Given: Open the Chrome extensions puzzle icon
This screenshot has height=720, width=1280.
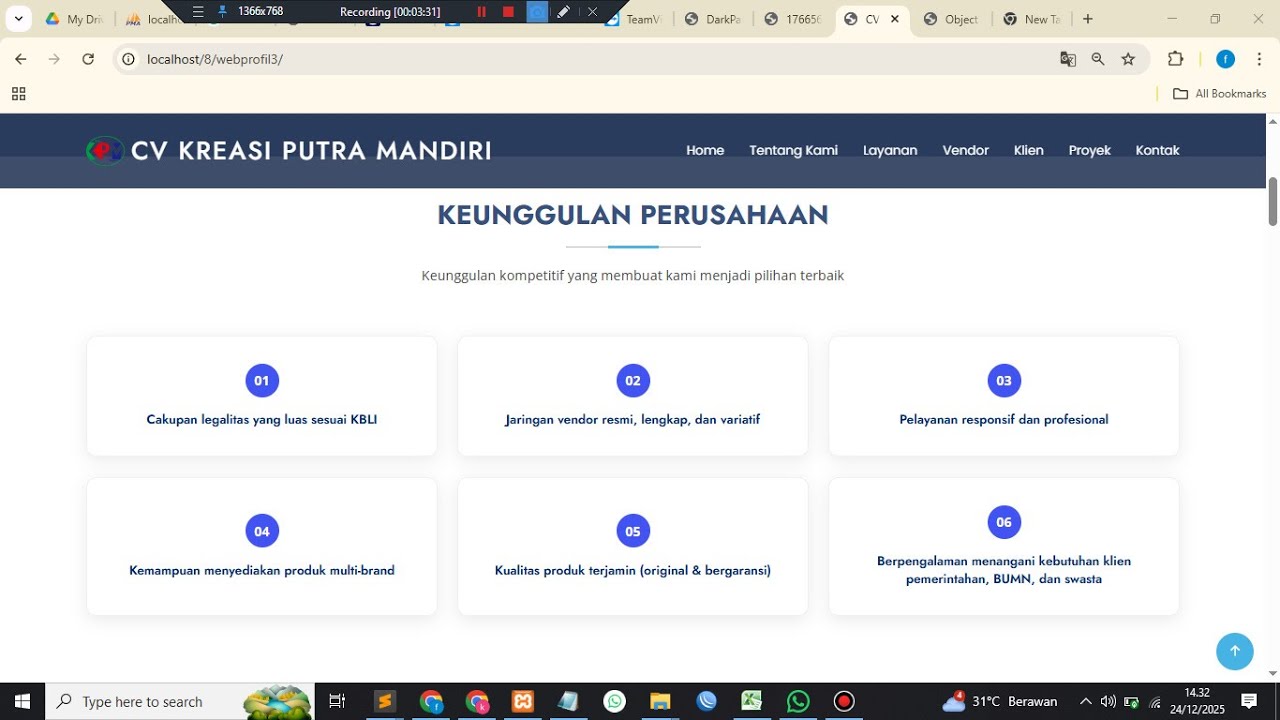Looking at the screenshot, I should [x=1176, y=59].
